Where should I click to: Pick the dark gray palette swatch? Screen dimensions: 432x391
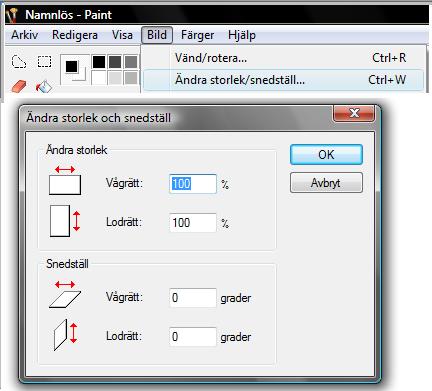(115, 62)
